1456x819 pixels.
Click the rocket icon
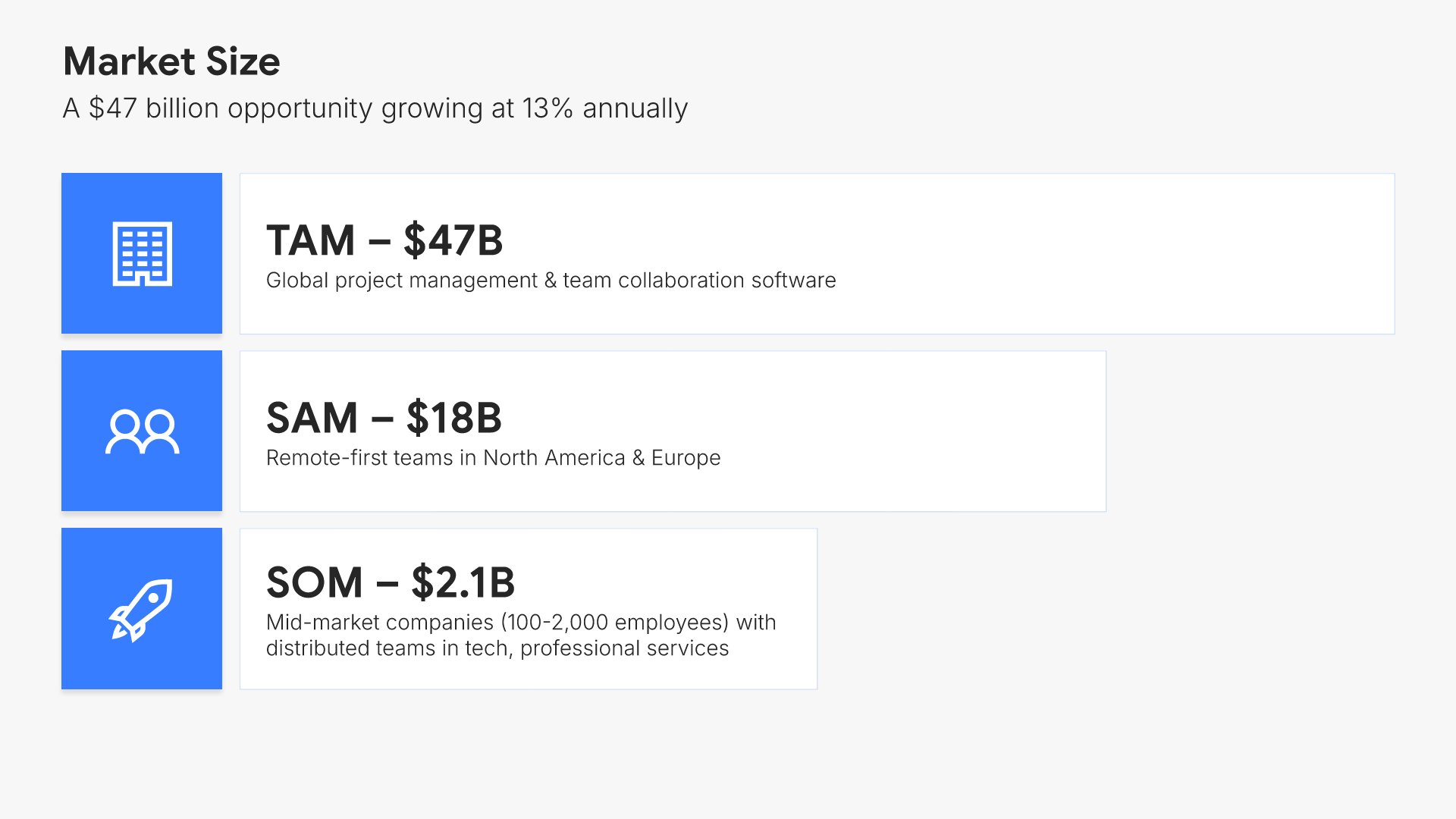point(142,609)
